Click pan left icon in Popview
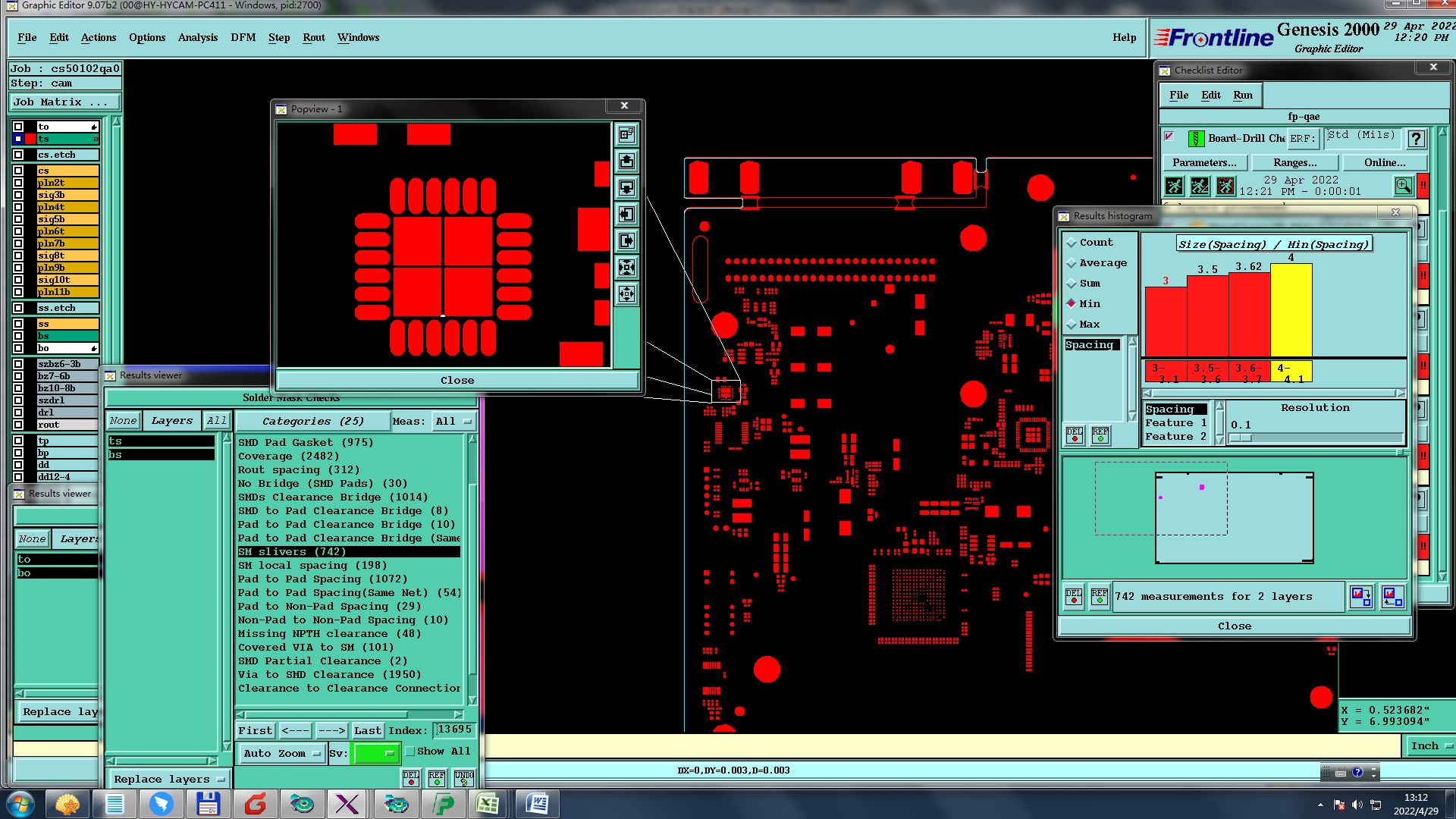Screen dimensions: 1456x819 [x=626, y=215]
